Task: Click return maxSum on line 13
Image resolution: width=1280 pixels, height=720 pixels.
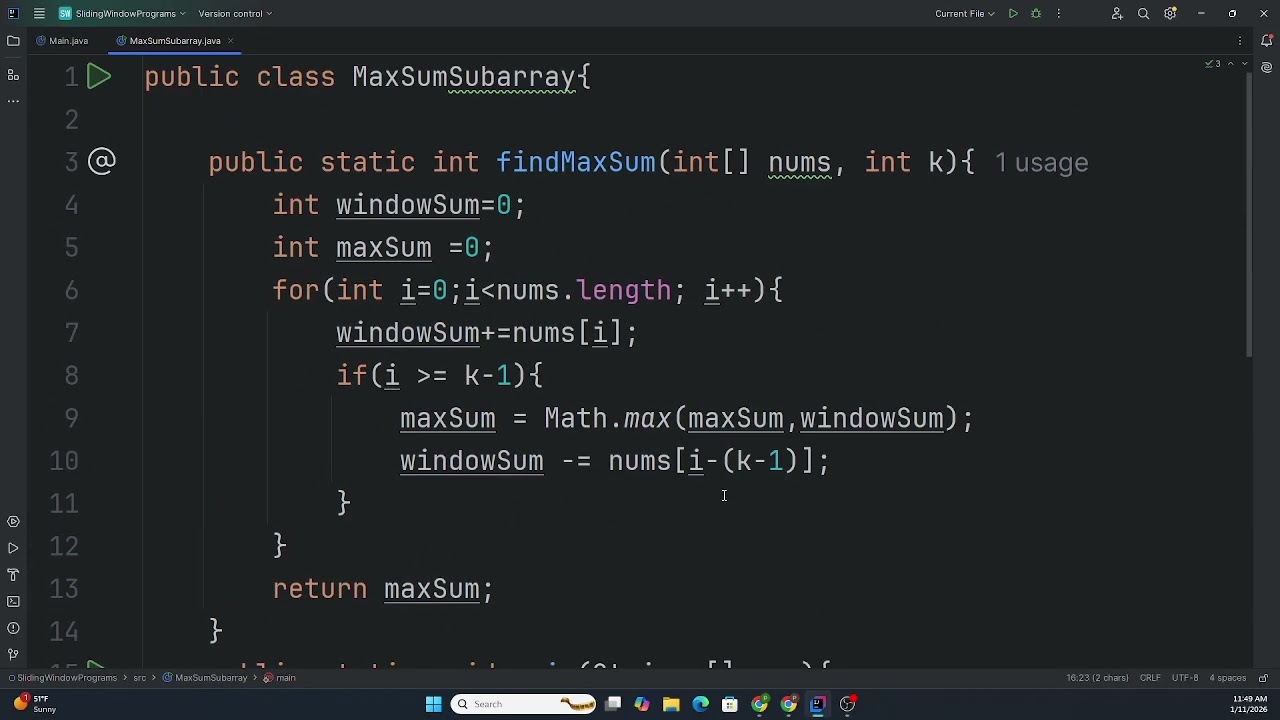Action: tap(383, 589)
